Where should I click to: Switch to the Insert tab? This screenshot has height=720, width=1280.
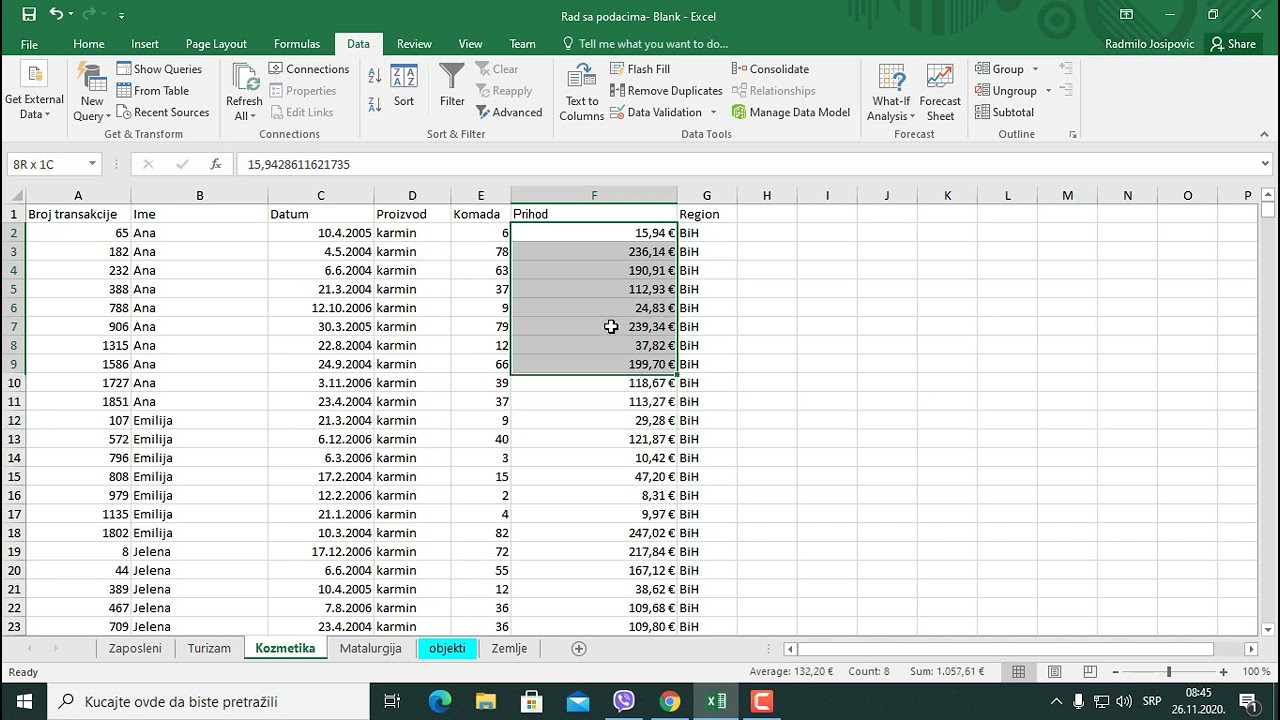click(x=145, y=44)
